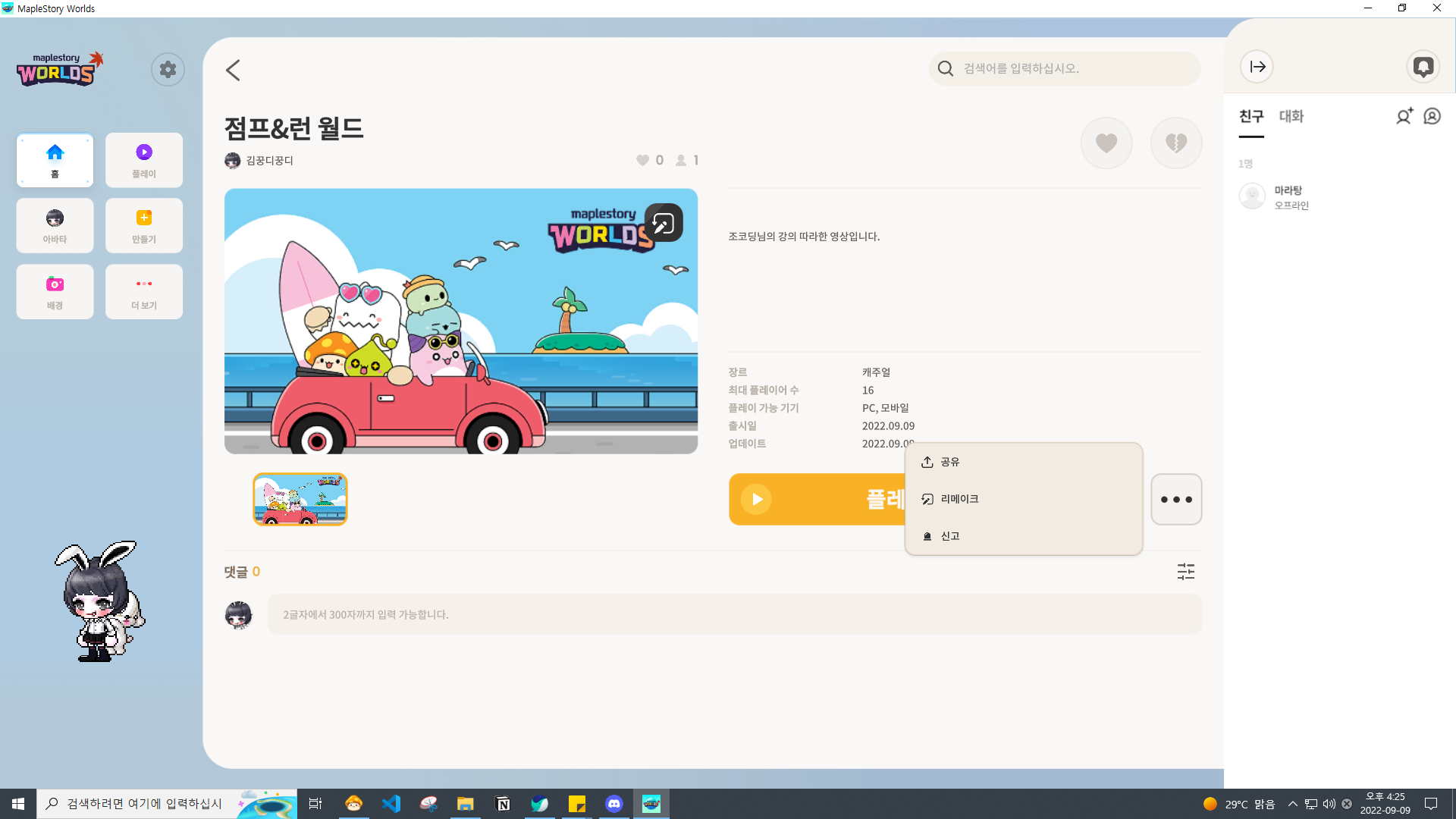This screenshot has height=819, width=1456.
Task: Collapse the friends panel arrow icon
Action: point(1257,67)
